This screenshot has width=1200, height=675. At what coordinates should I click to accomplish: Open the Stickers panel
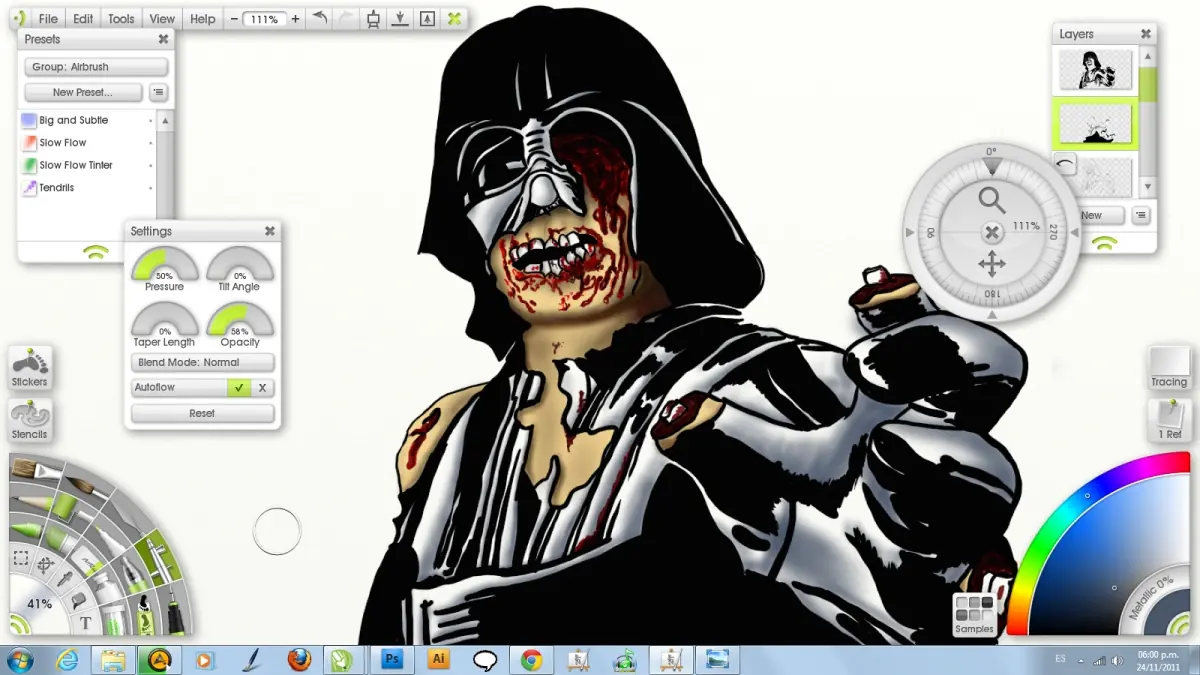(x=29, y=368)
